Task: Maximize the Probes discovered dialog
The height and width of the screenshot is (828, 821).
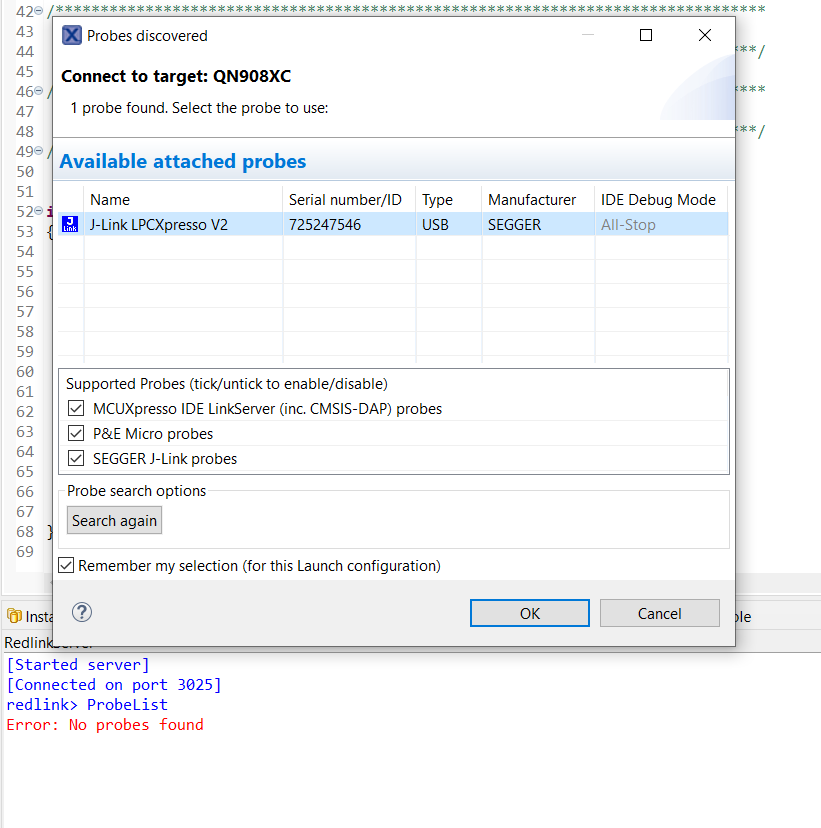Action: point(646,35)
